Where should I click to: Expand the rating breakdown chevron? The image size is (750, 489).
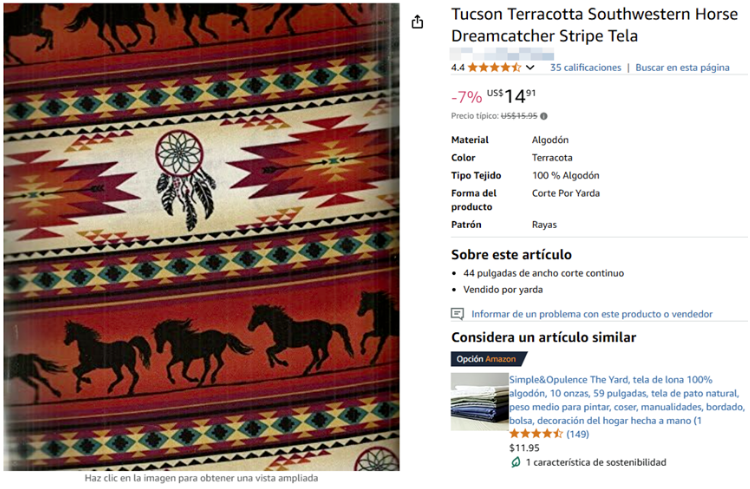(x=530, y=67)
